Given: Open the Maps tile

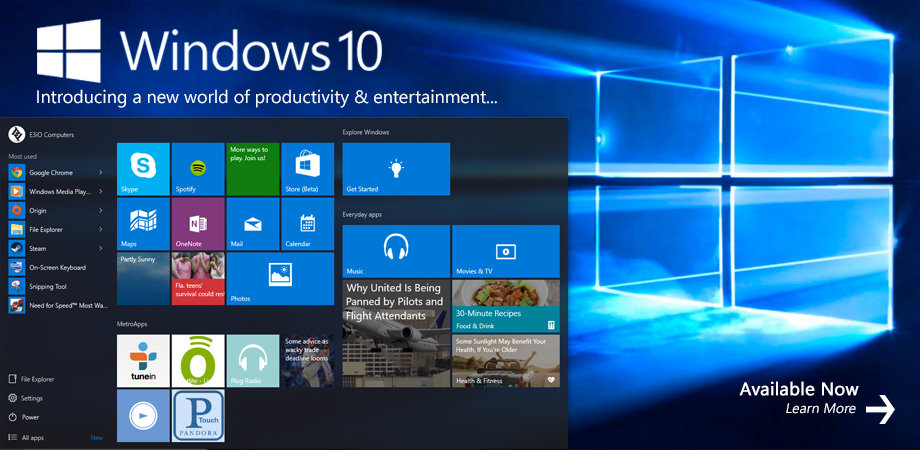Looking at the screenshot, I should tap(143, 224).
